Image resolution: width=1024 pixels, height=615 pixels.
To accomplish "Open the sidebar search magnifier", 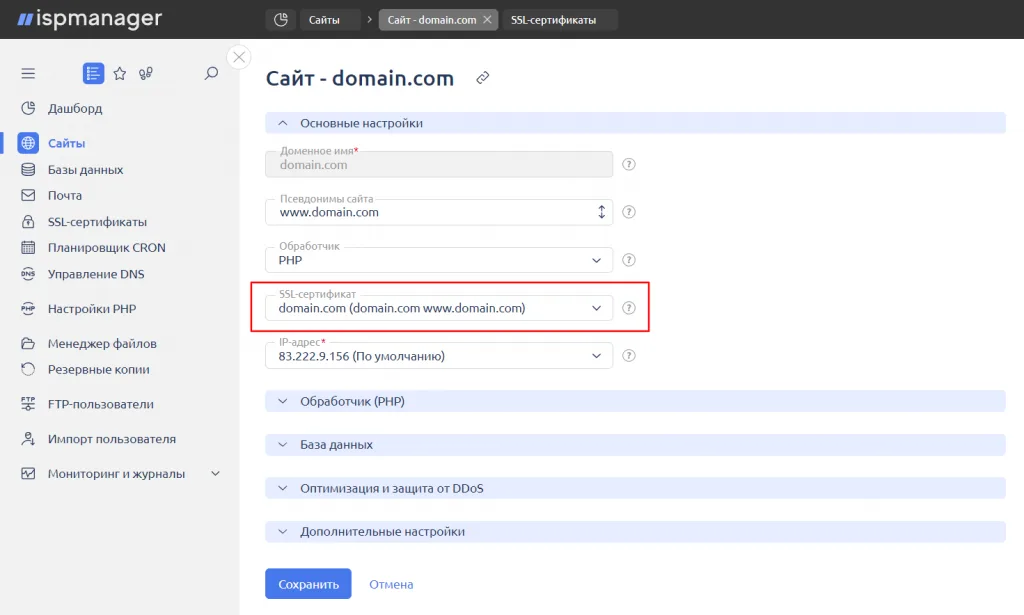I will pos(211,73).
